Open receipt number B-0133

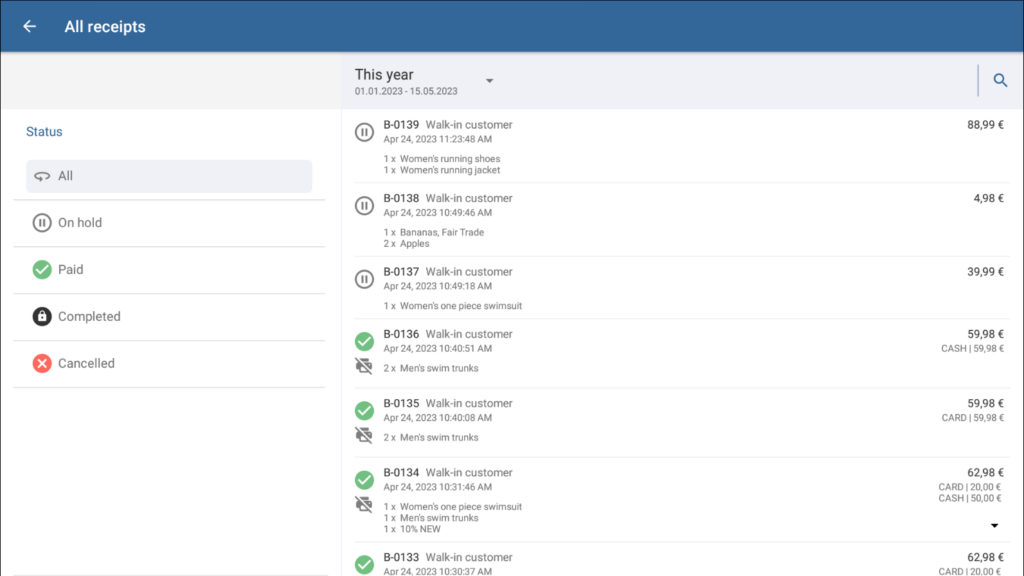click(401, 557)
